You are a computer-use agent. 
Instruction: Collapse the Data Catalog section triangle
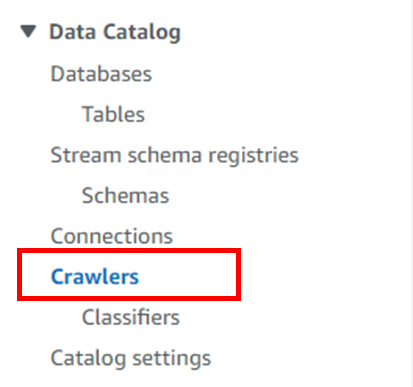pyautogui.click(x=28, y=32)
